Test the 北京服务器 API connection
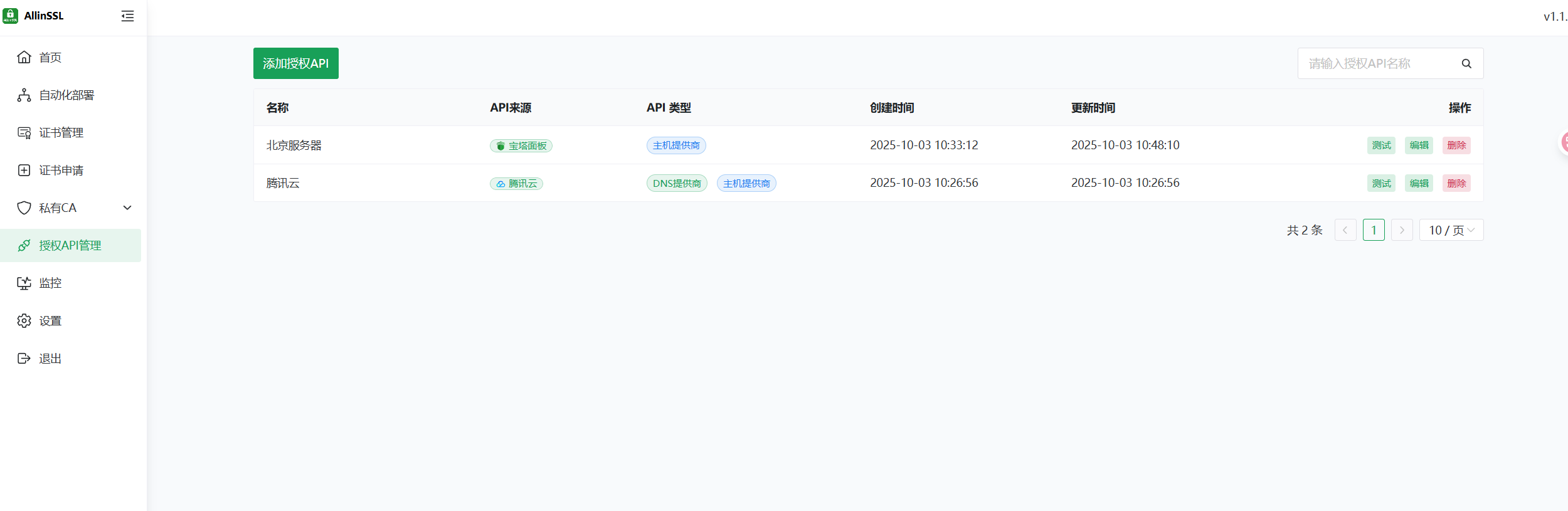The width and height of the screenshot is (1568, 511). pos(1381,145)
